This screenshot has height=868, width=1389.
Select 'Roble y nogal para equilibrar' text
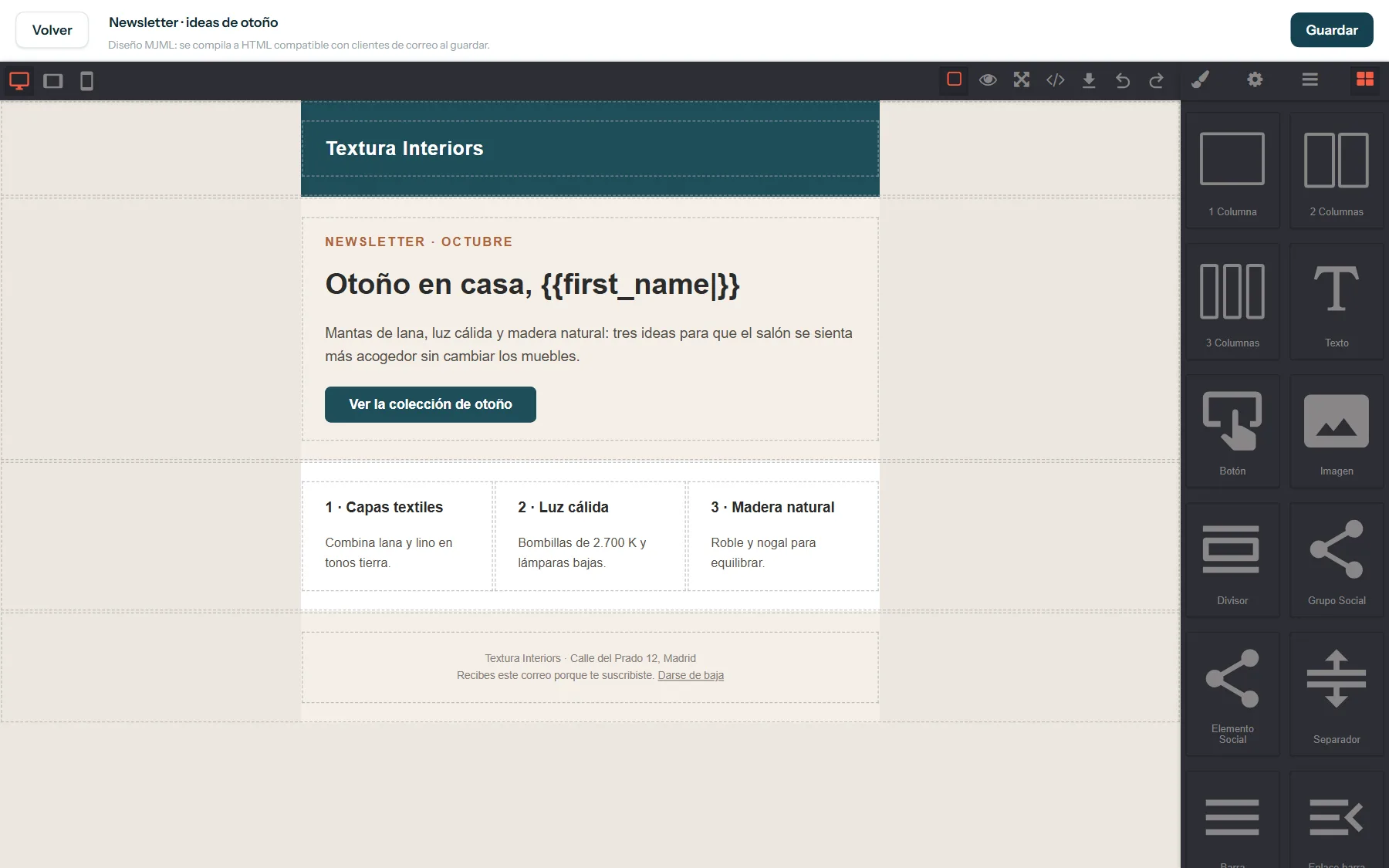pos(764,552)
